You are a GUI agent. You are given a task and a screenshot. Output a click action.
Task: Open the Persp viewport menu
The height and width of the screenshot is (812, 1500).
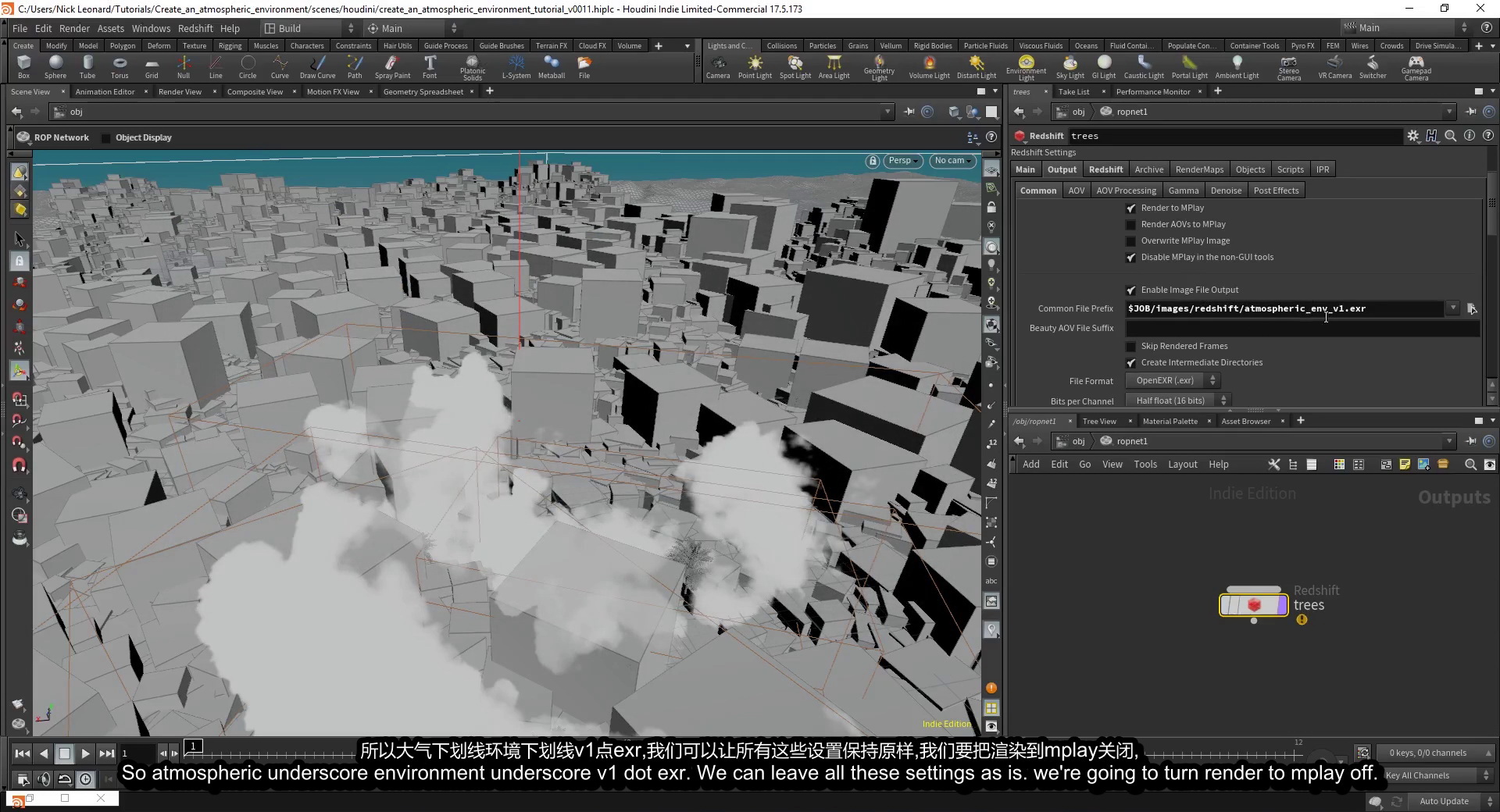pyautogui.click(x=904, y=161)
